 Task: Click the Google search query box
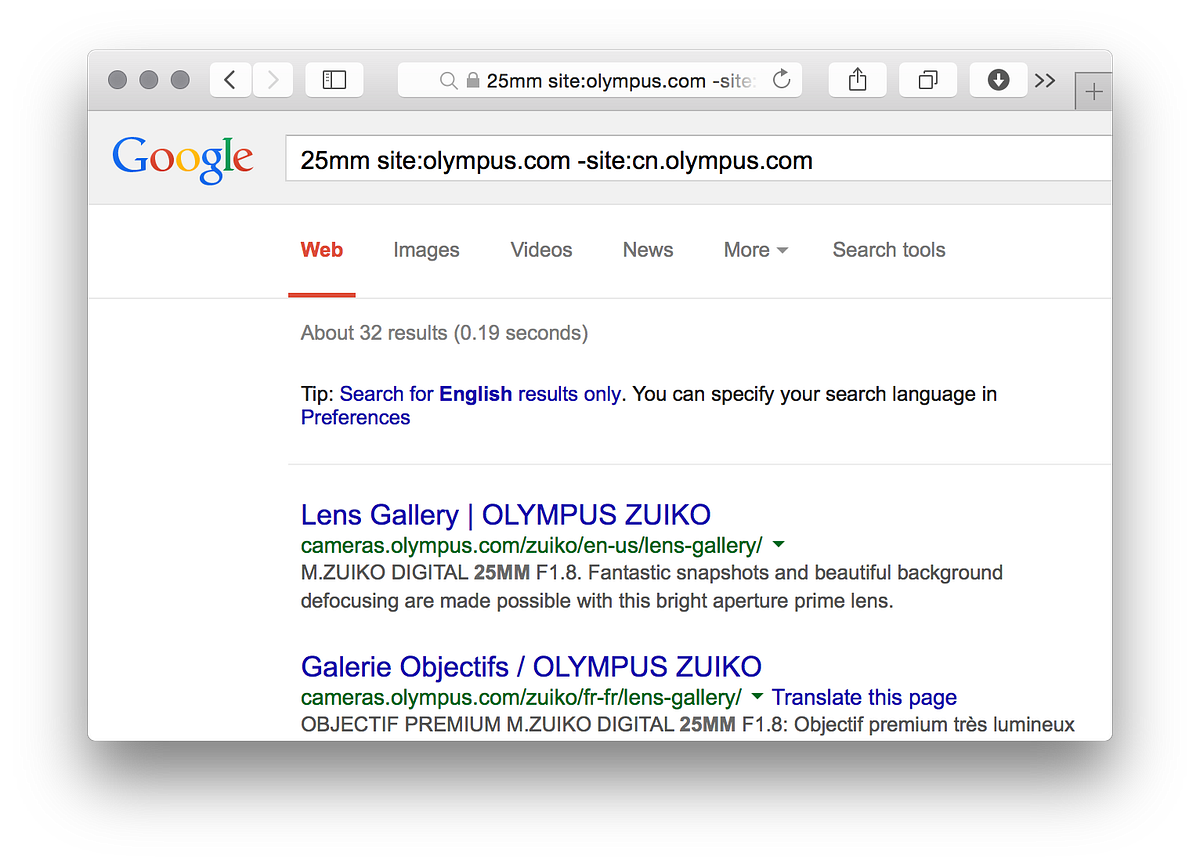698,159
